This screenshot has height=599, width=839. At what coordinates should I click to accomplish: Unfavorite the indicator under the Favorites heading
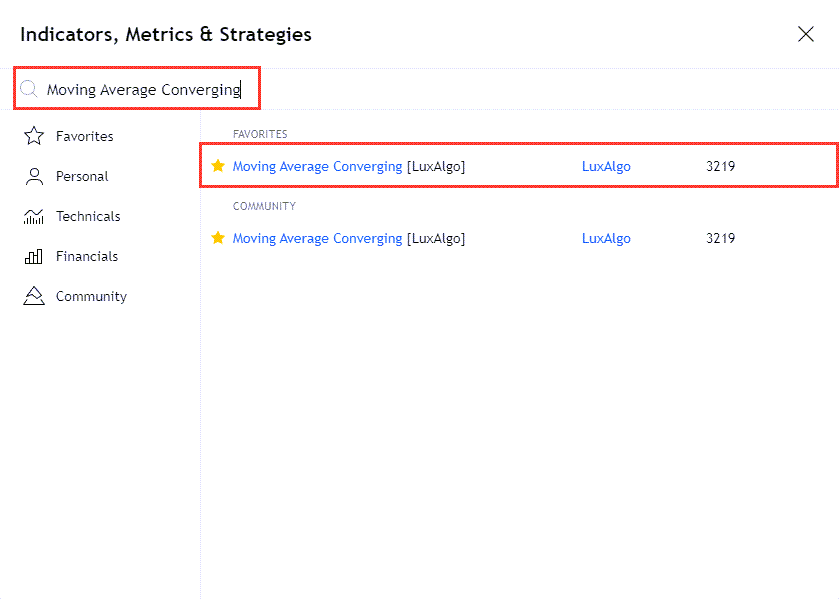[218, 166]
